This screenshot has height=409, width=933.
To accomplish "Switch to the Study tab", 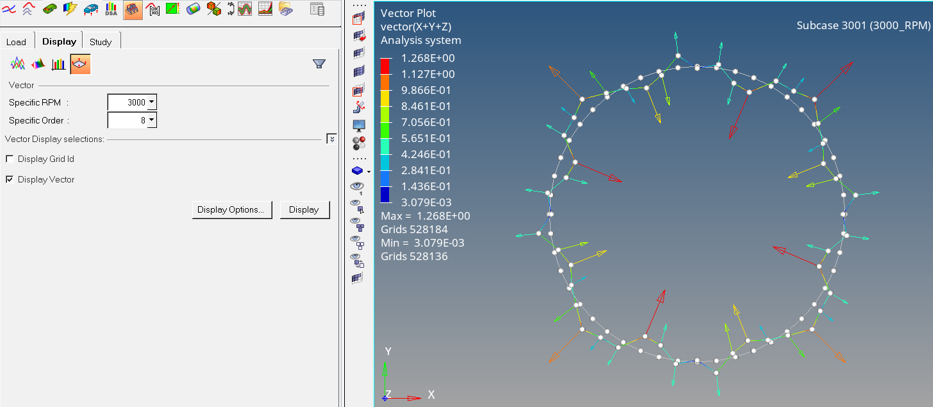I will click(100, 42).
